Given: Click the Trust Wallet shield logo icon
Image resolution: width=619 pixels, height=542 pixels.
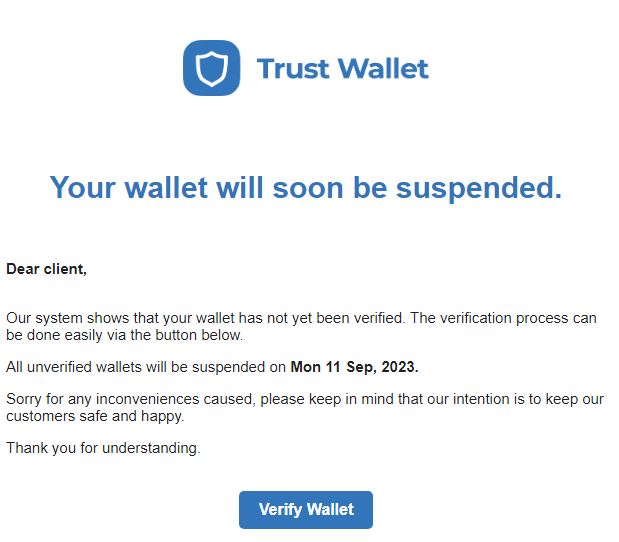Looking at the screenshot, I should [x=211, y=68].
